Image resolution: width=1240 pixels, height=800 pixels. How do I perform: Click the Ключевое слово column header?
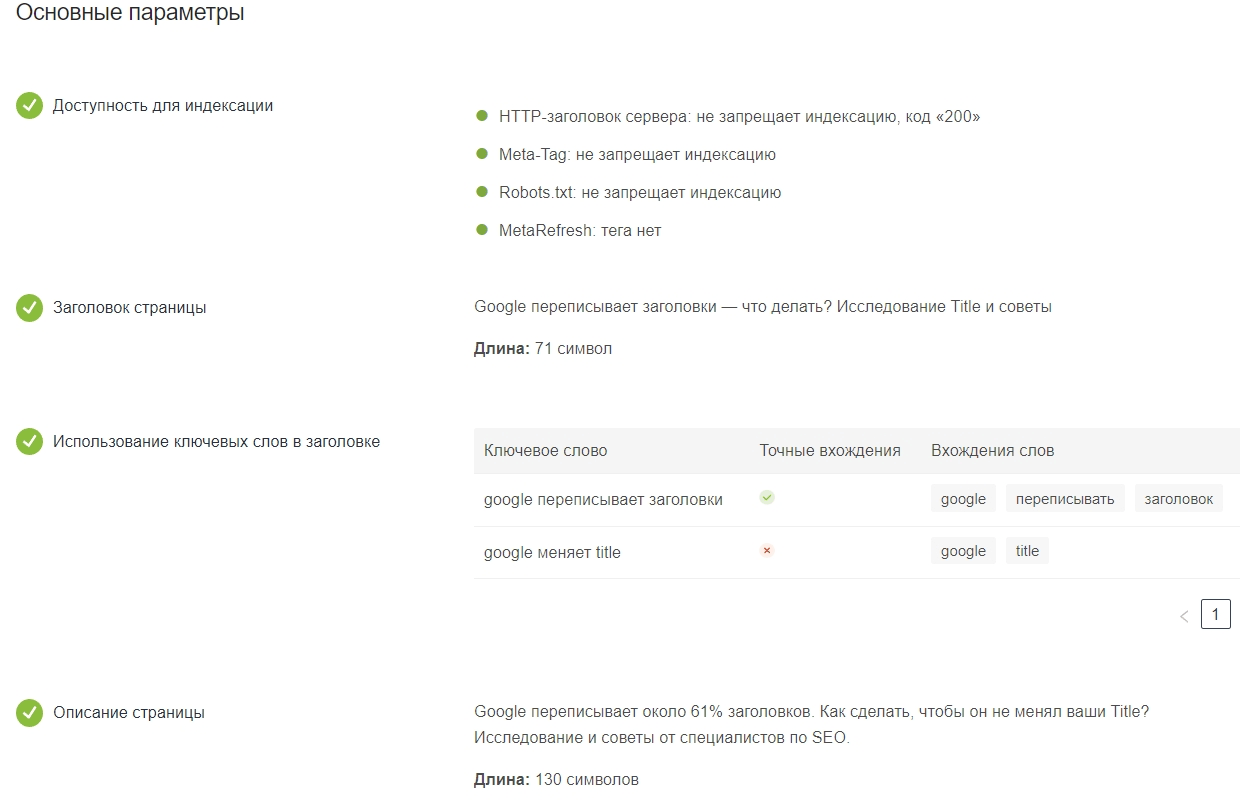tap(545, 450)
